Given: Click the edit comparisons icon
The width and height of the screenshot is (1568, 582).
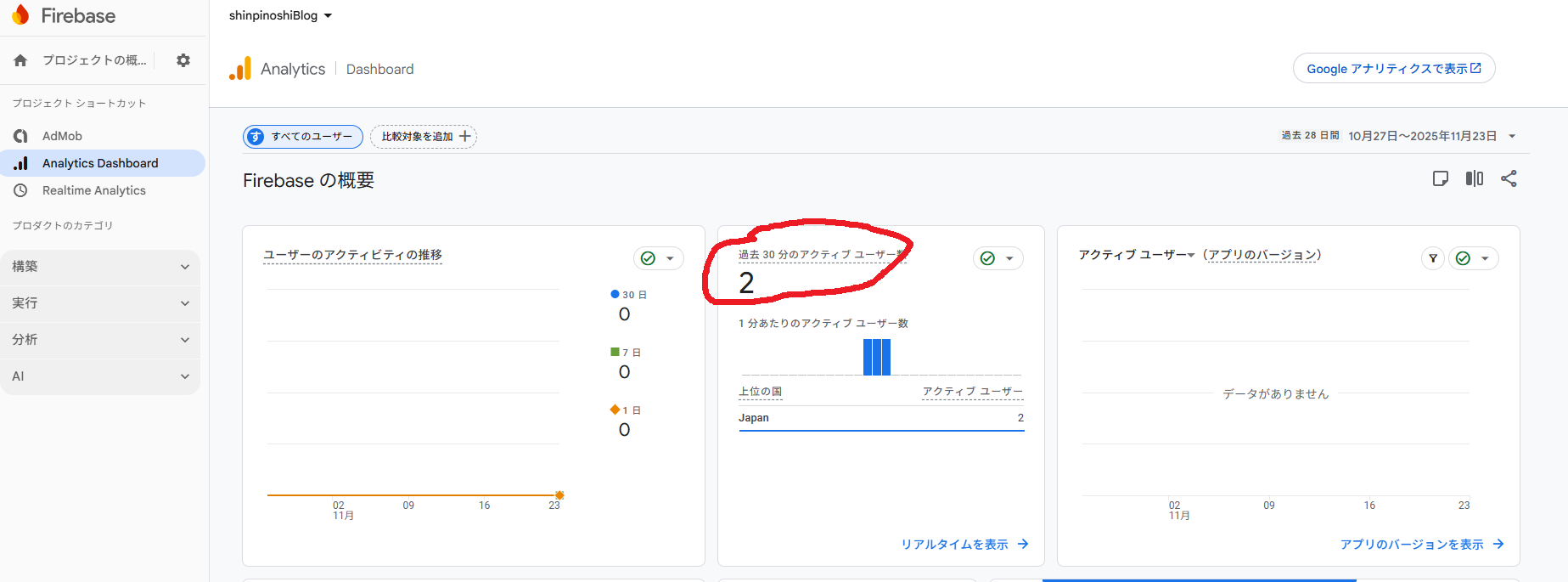Looking at the screenshot, I should [1475, 178].
